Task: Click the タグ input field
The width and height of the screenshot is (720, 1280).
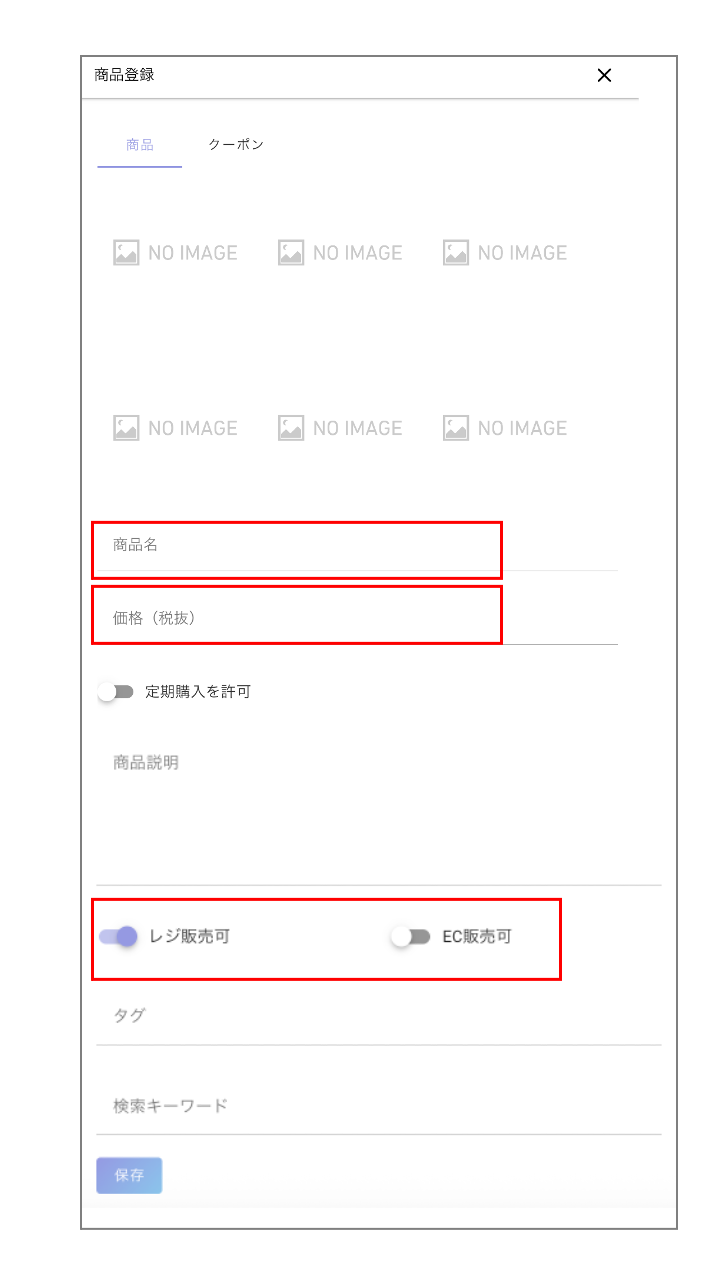Action: click(378, 1017)
